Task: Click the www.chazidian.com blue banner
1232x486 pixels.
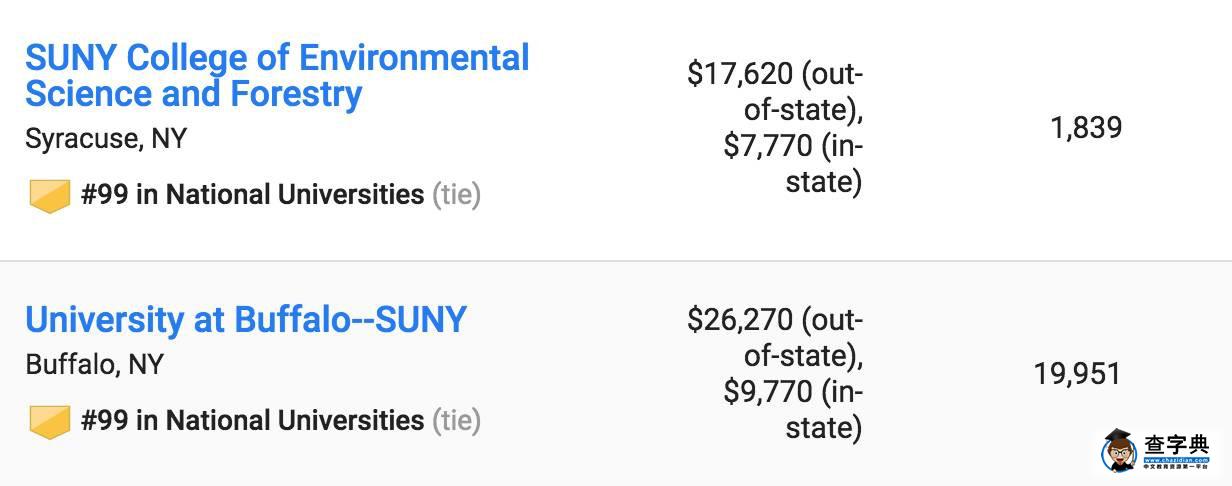Action: pos(1176,459)
